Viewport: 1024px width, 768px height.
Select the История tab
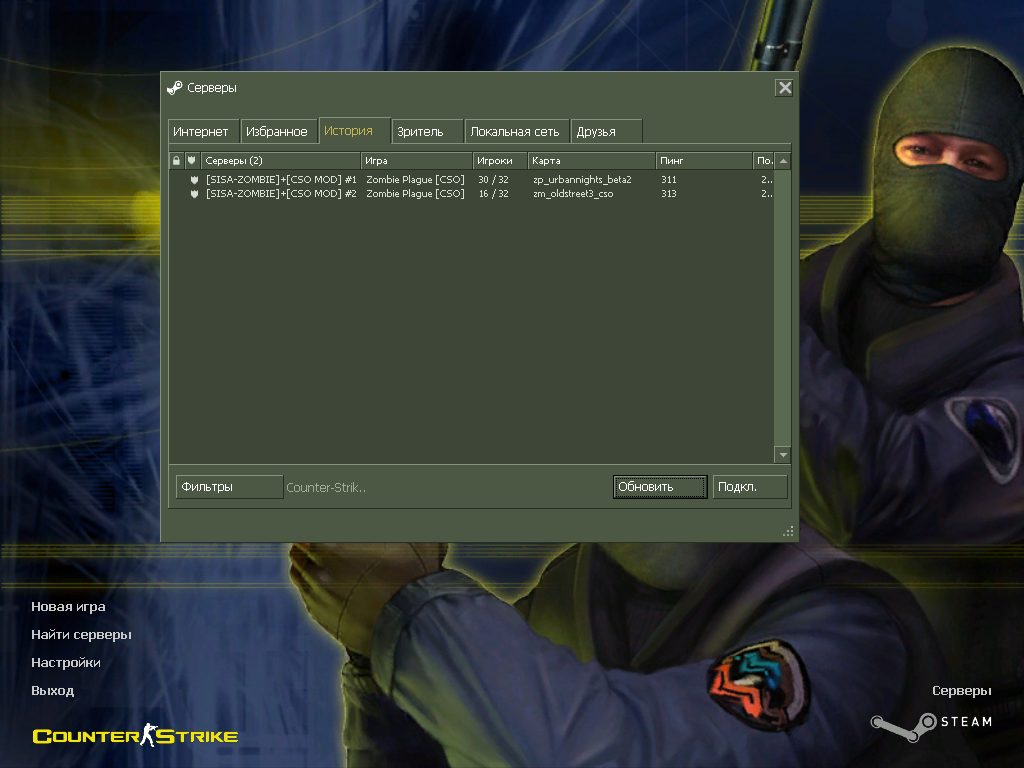pyautogui.click(x=353, y=131)
